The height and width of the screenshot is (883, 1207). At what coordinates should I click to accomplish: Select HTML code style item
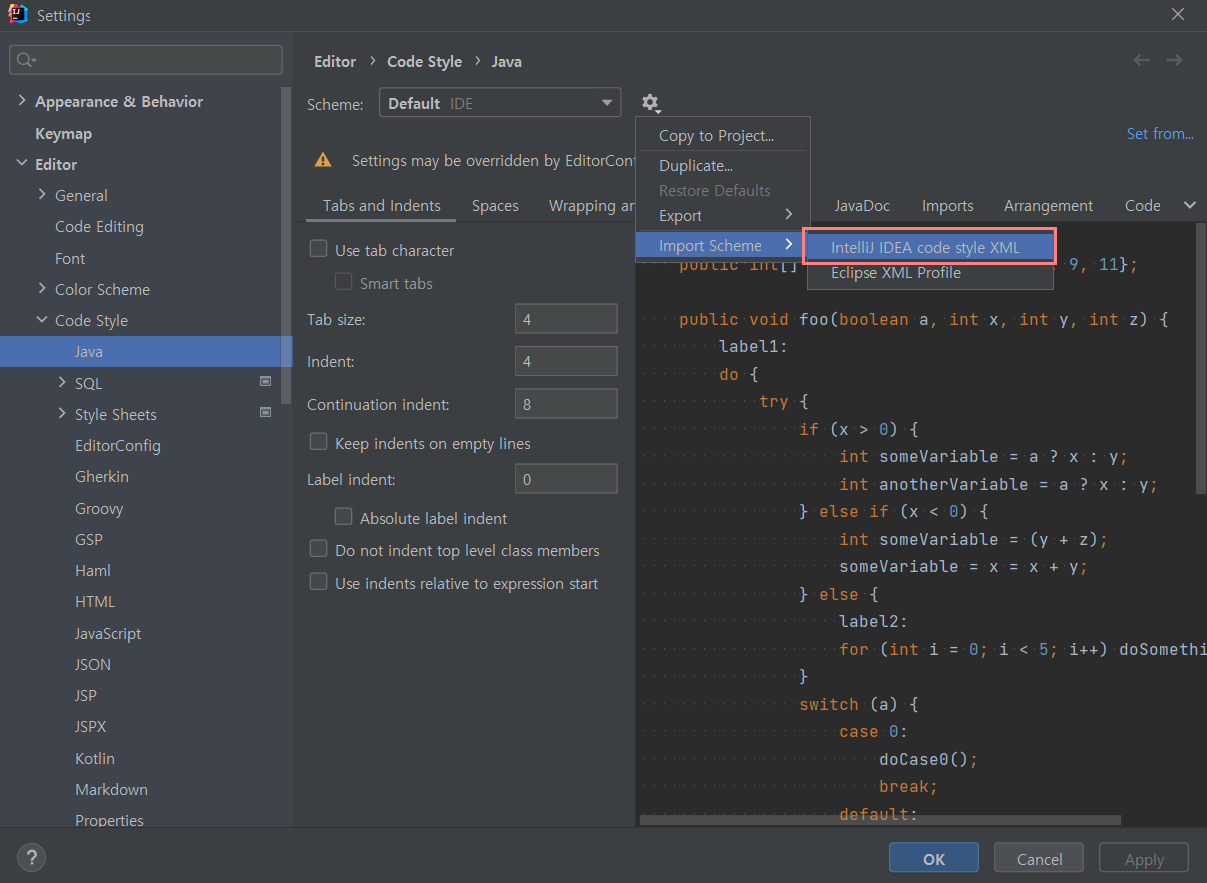[95, 601]
